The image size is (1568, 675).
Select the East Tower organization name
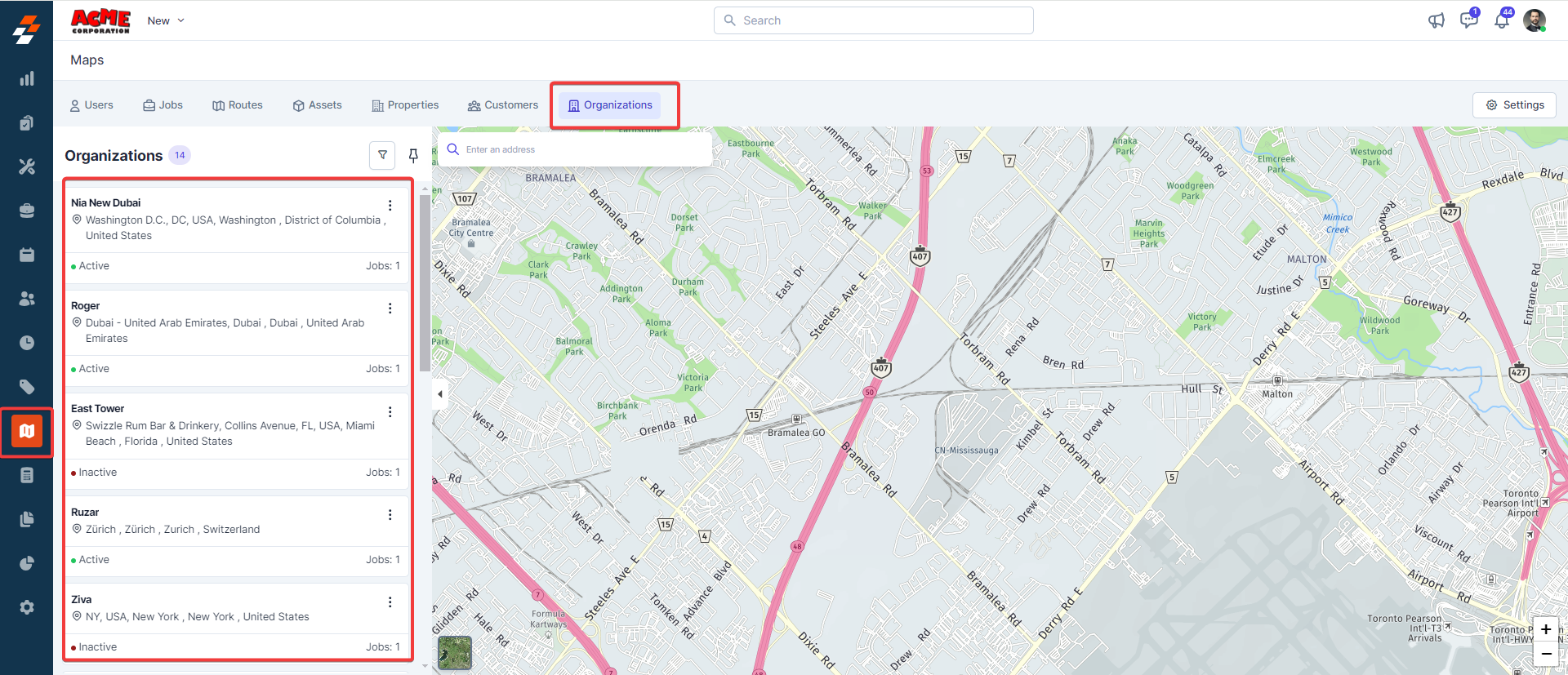tap(98, 408)
